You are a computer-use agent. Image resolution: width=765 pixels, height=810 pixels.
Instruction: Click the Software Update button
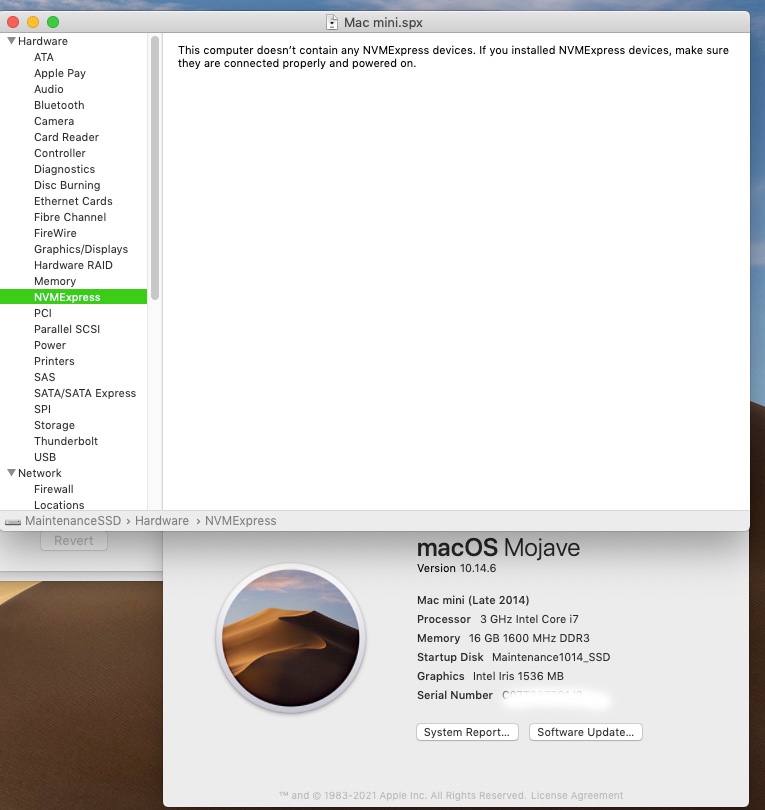(x=585, y=732)
